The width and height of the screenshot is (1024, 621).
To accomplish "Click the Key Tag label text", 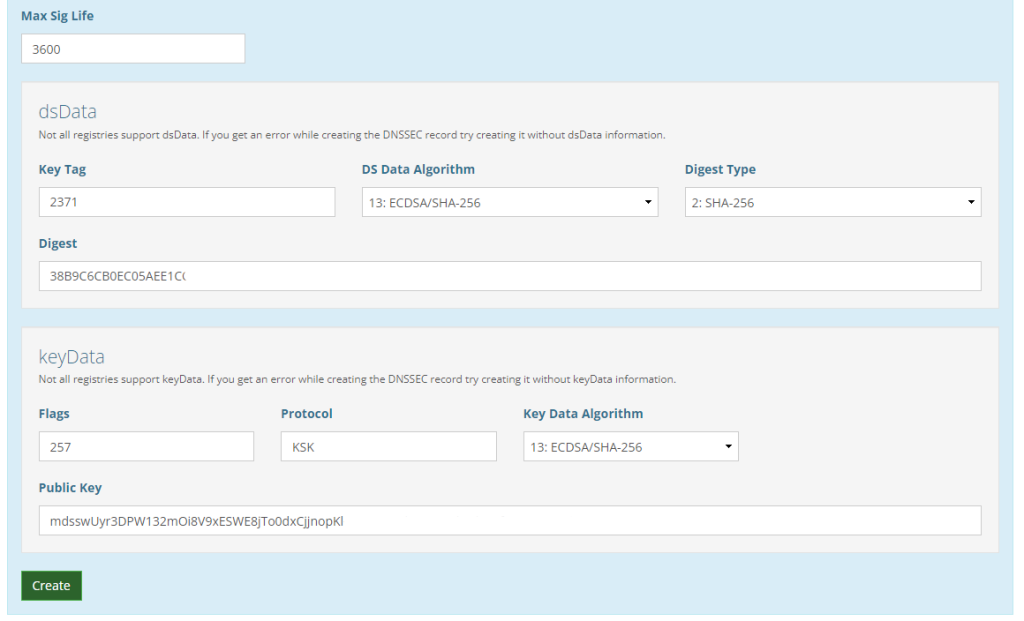I will tap(62, 169).
